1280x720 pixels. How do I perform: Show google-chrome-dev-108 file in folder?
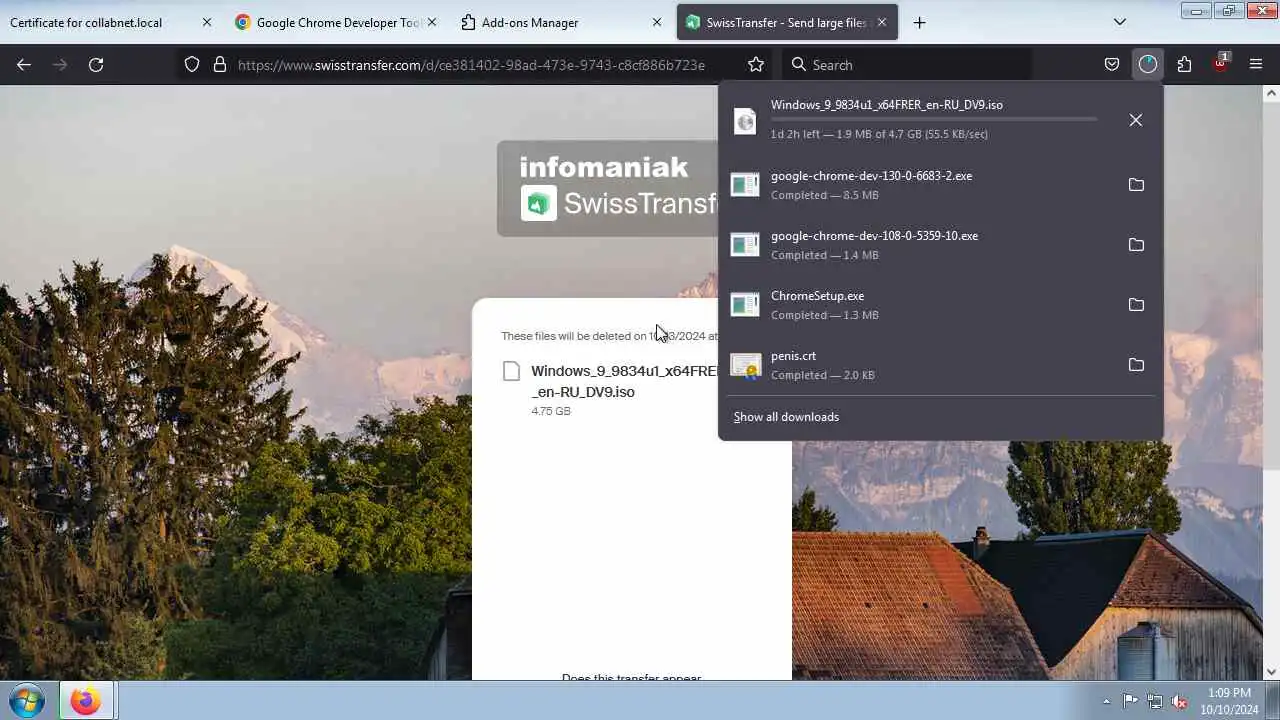coord(1136,245)
